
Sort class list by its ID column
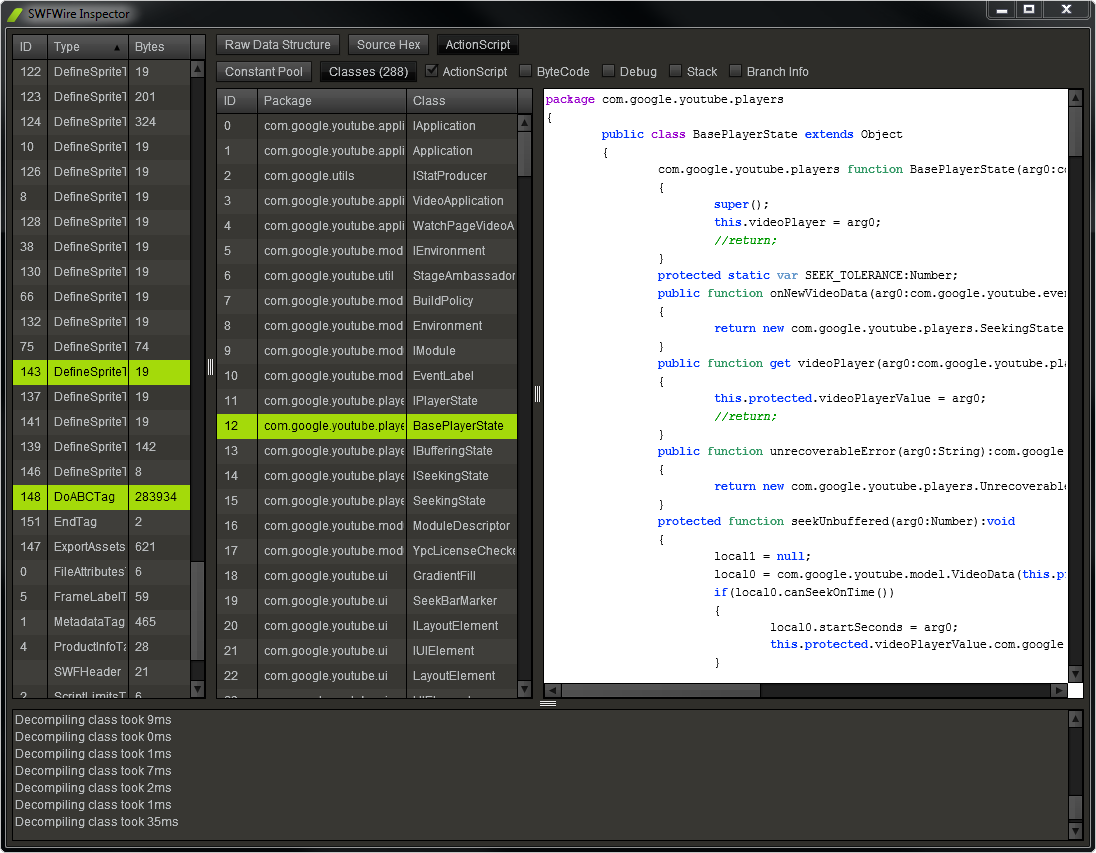237,101
